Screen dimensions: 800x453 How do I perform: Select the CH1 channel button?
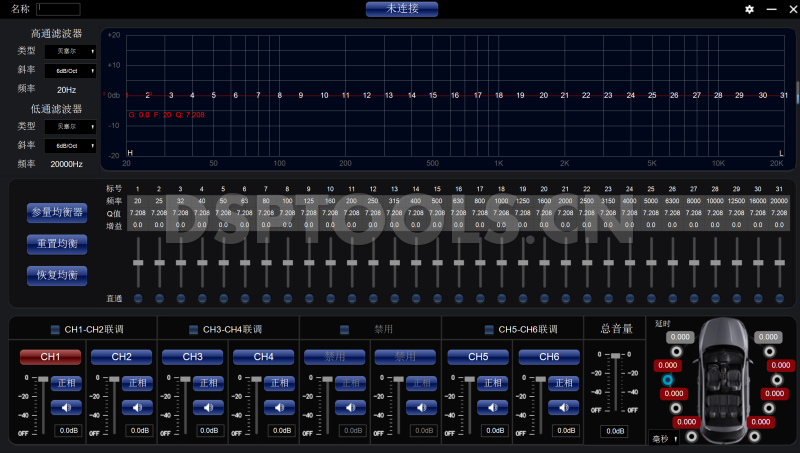point(50,357)
